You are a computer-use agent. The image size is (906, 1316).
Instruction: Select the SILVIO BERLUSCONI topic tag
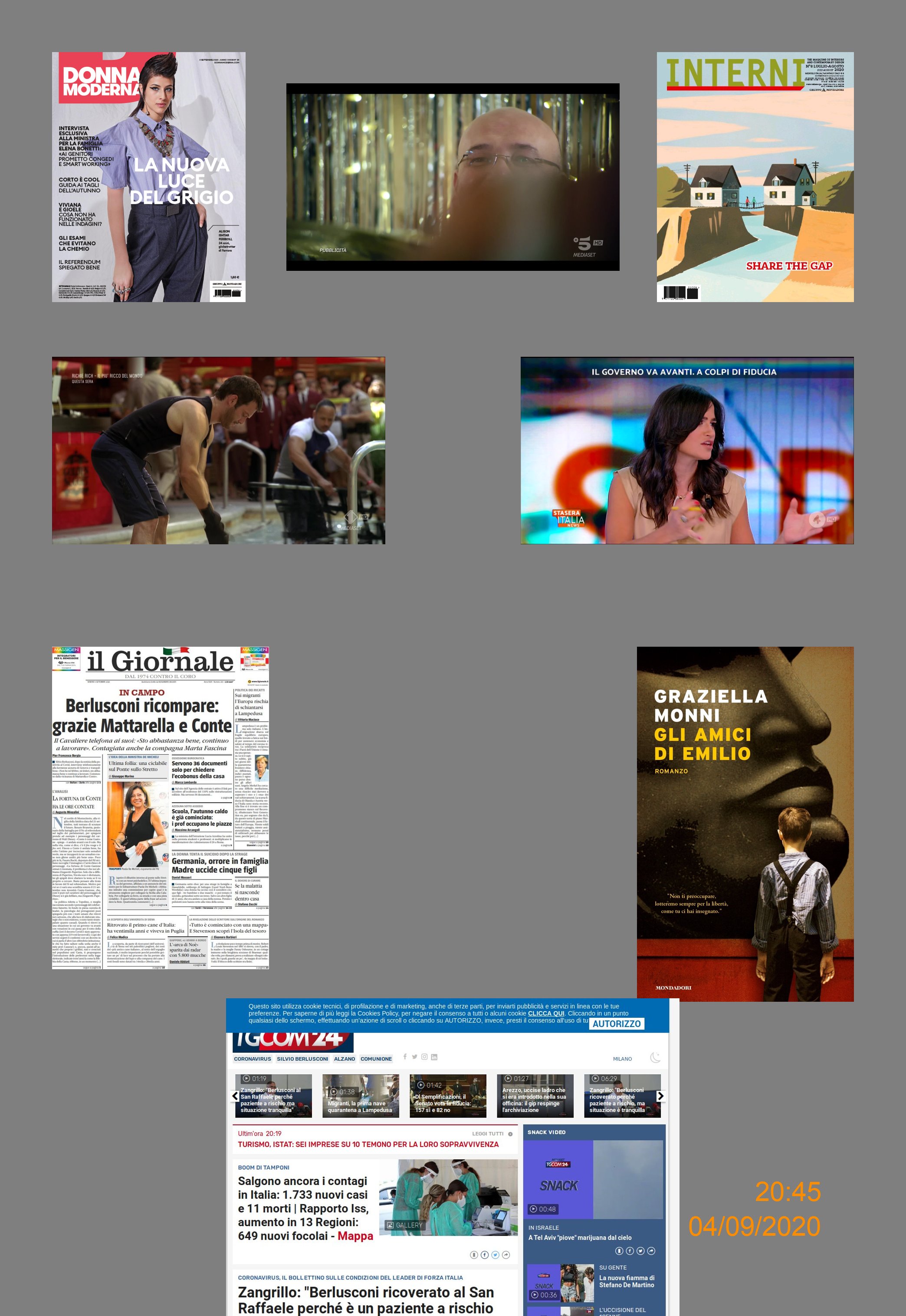302,1059
